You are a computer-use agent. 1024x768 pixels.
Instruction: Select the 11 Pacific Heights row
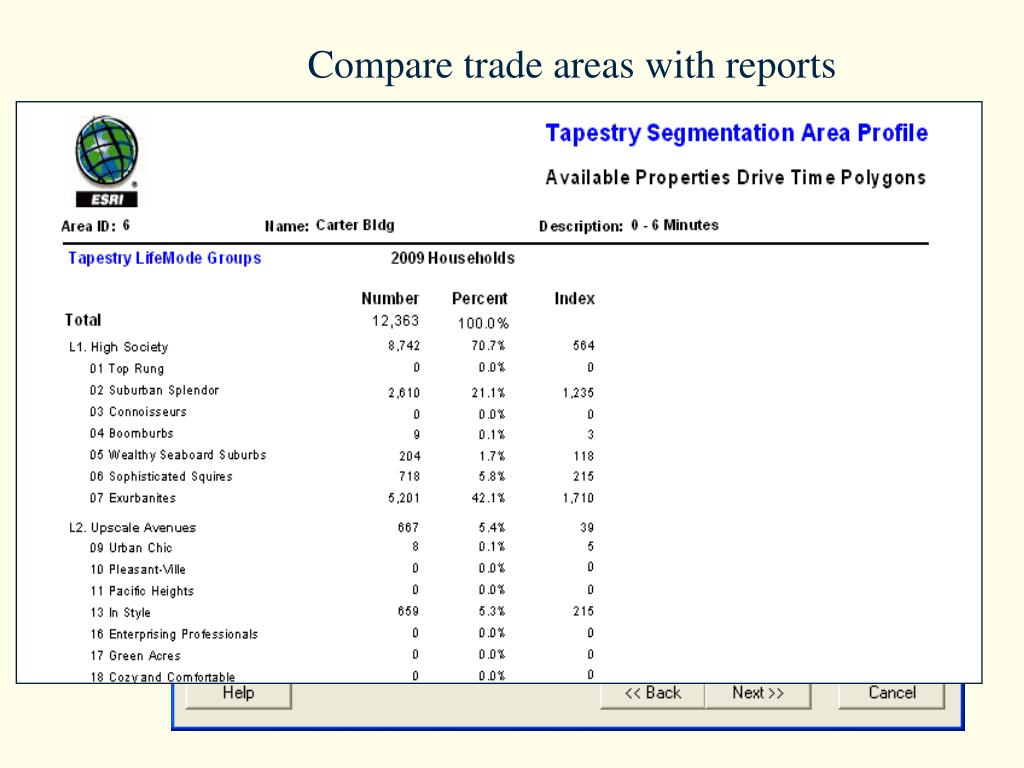click(x=342, y=590)
